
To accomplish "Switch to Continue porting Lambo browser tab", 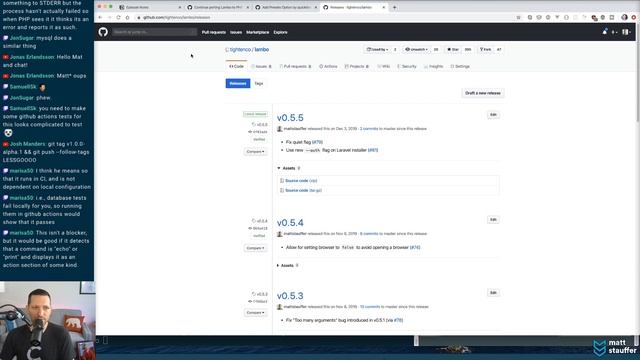I will click(218, 7).
